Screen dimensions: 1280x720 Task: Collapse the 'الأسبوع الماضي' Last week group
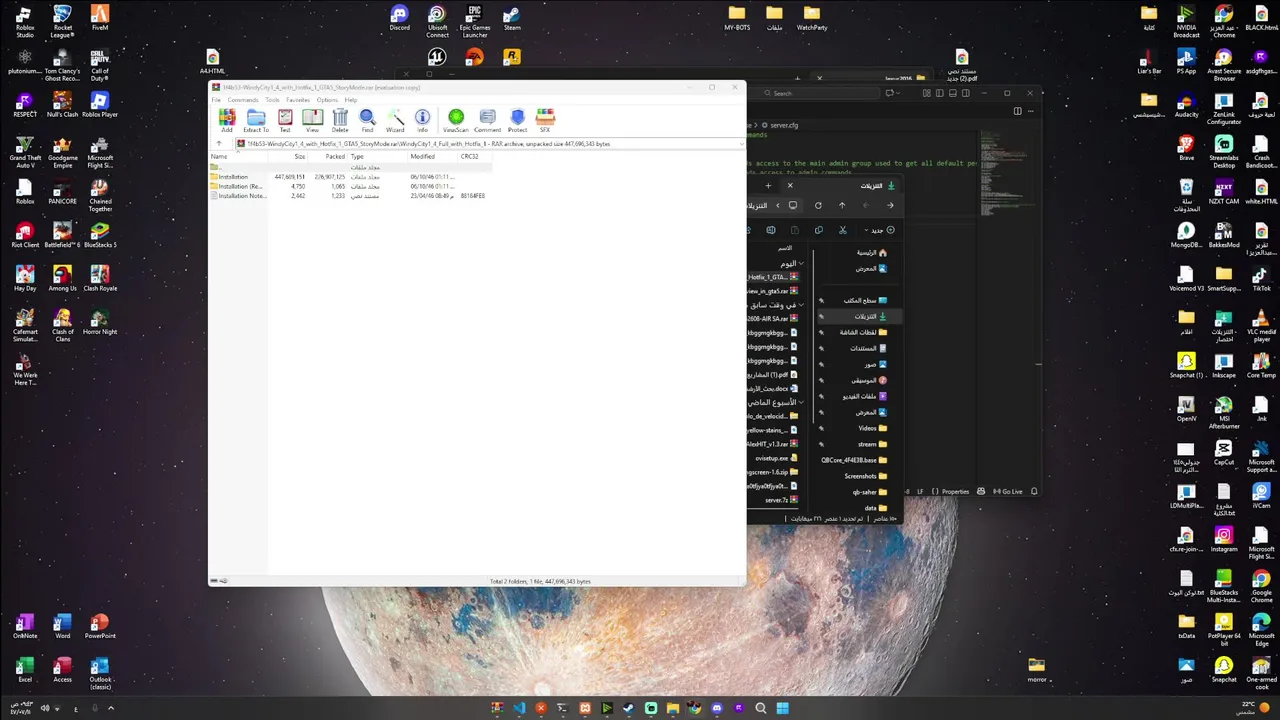[x=802, y=402]
